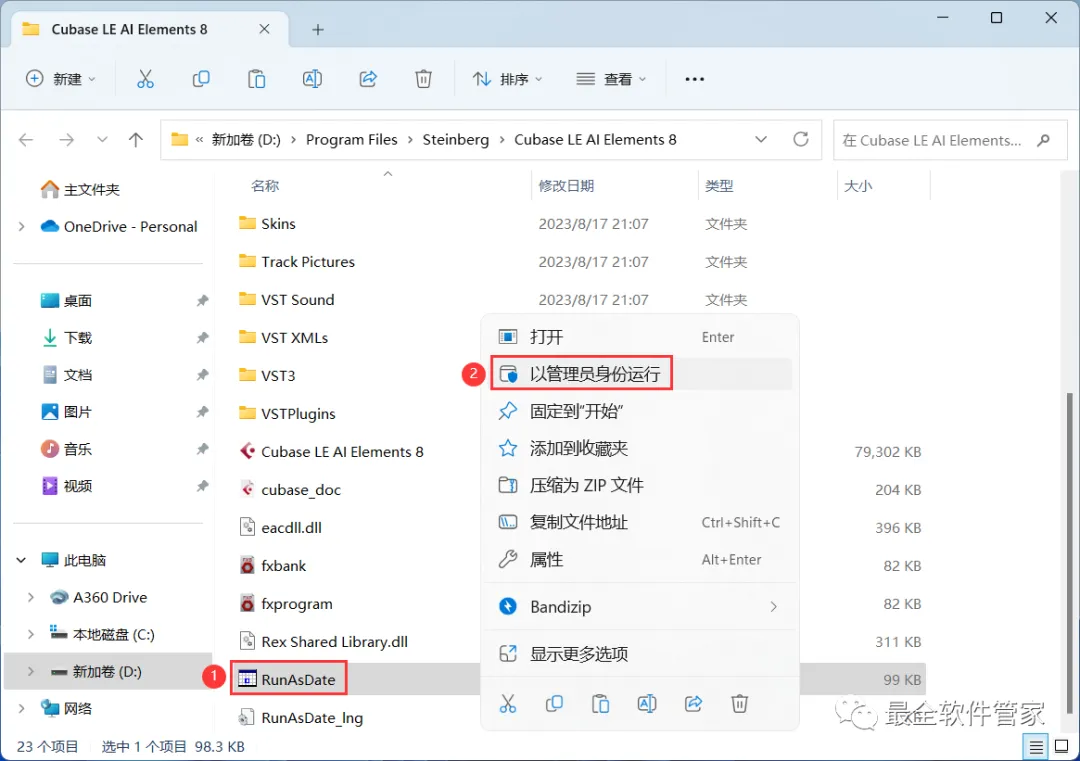
Task: Click the toolbar Rename icon
Action: 312,79
